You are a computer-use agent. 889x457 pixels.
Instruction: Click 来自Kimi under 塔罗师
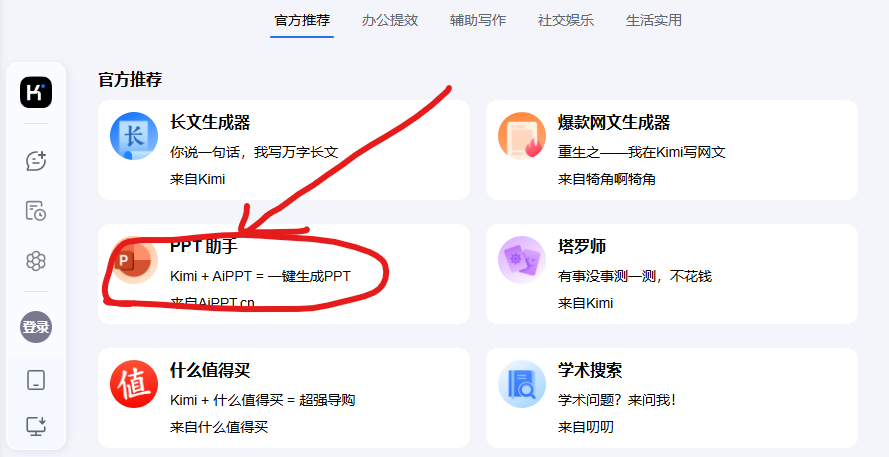coord(585,303)
